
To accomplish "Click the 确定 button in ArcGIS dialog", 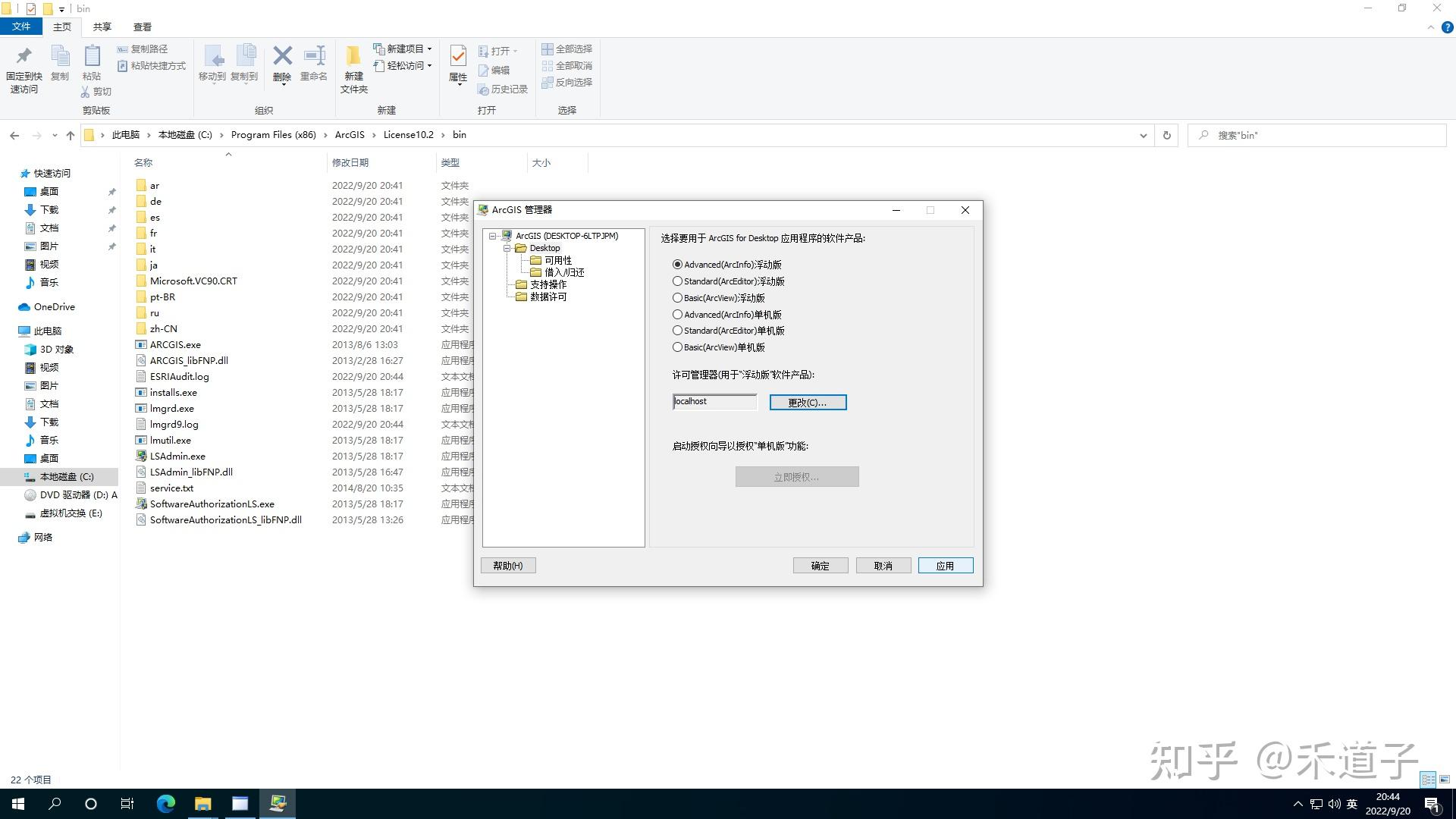I will pos(821,566).
